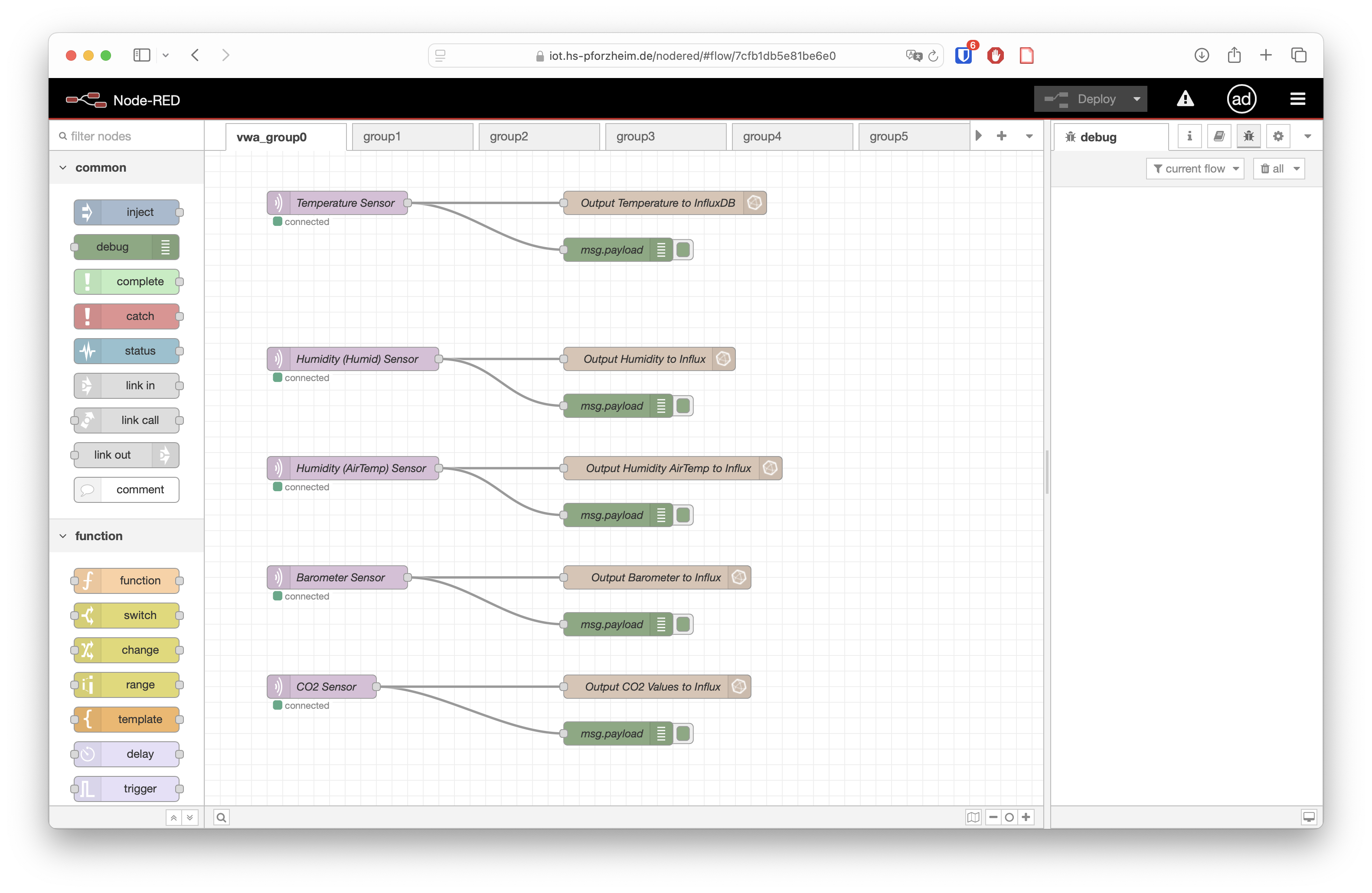The height and width of the screenshot is (893, 1372).
Task: Click the search icon below the palette
Action: 221,817
